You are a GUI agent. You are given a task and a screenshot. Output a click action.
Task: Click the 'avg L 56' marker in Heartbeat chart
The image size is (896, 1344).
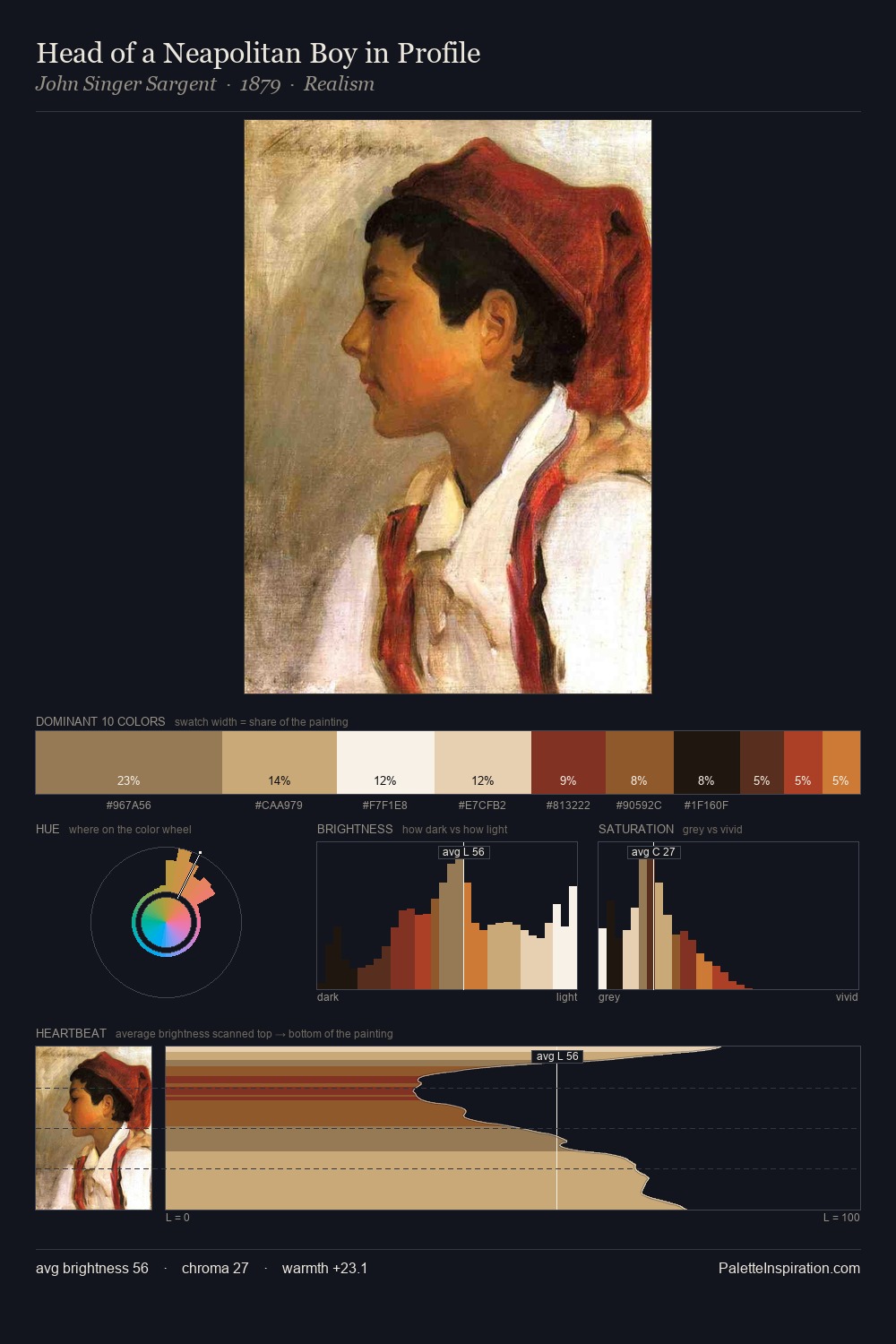[x=557, y=1056]
